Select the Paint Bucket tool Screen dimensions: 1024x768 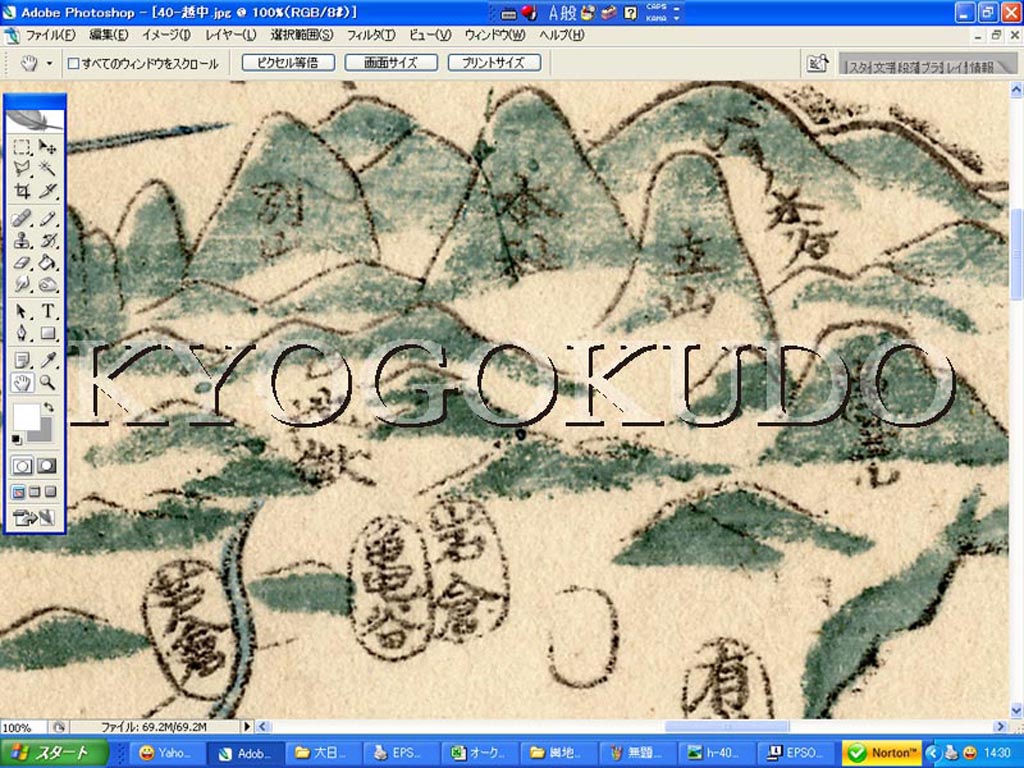click(x=47, y=263)
